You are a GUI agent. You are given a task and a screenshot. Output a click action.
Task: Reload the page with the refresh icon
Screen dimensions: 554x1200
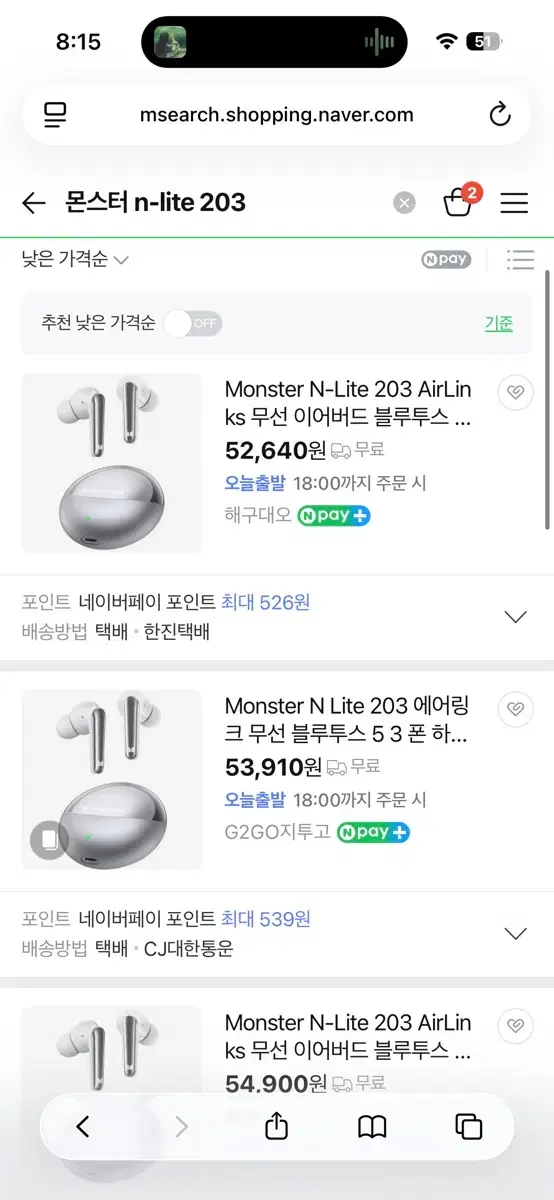coord(500,115)
